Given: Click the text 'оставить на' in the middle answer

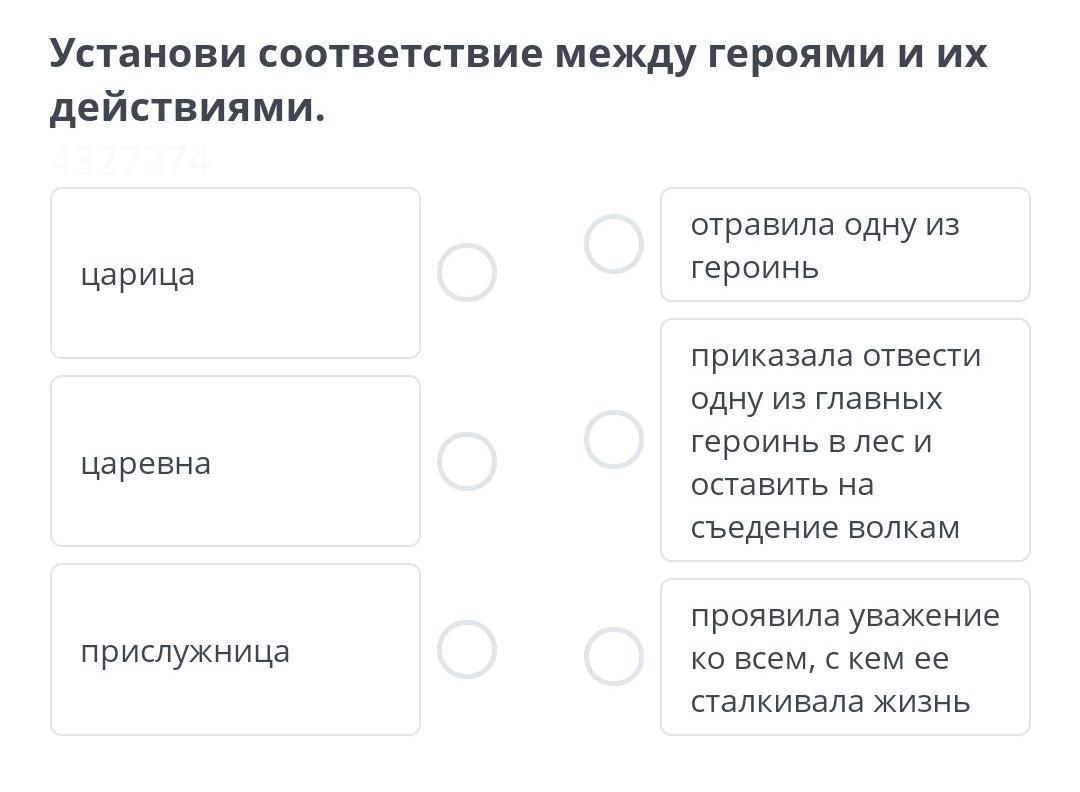Looking at the screenshot, I should 782,485.
